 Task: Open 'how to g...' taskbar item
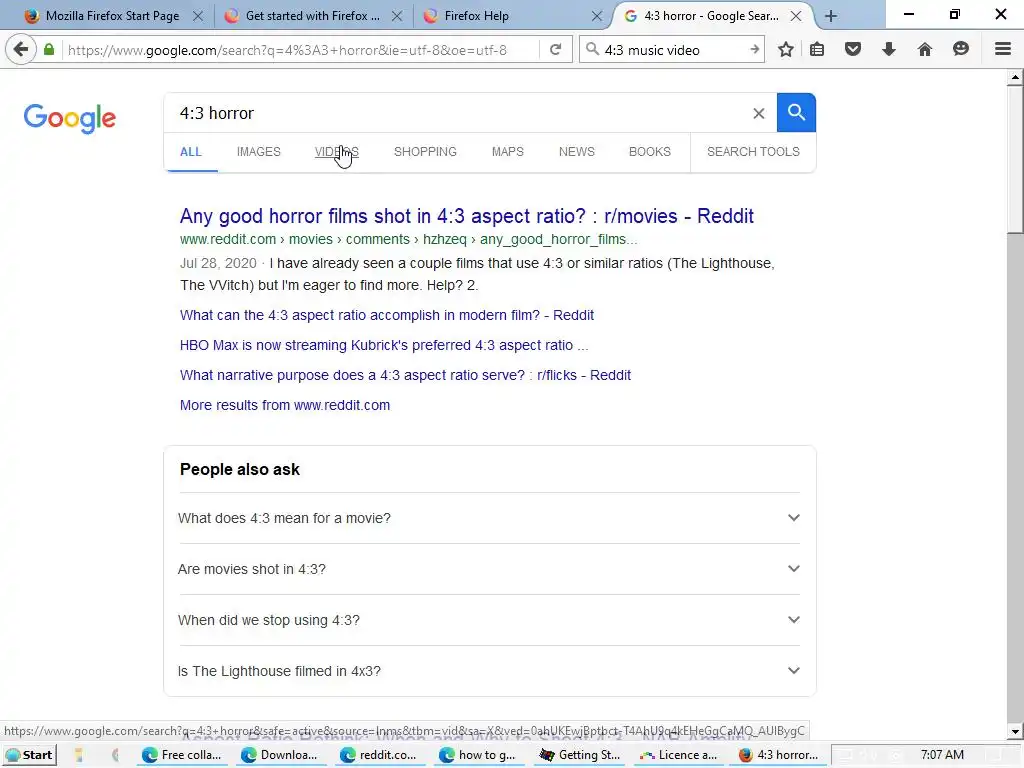480,755
